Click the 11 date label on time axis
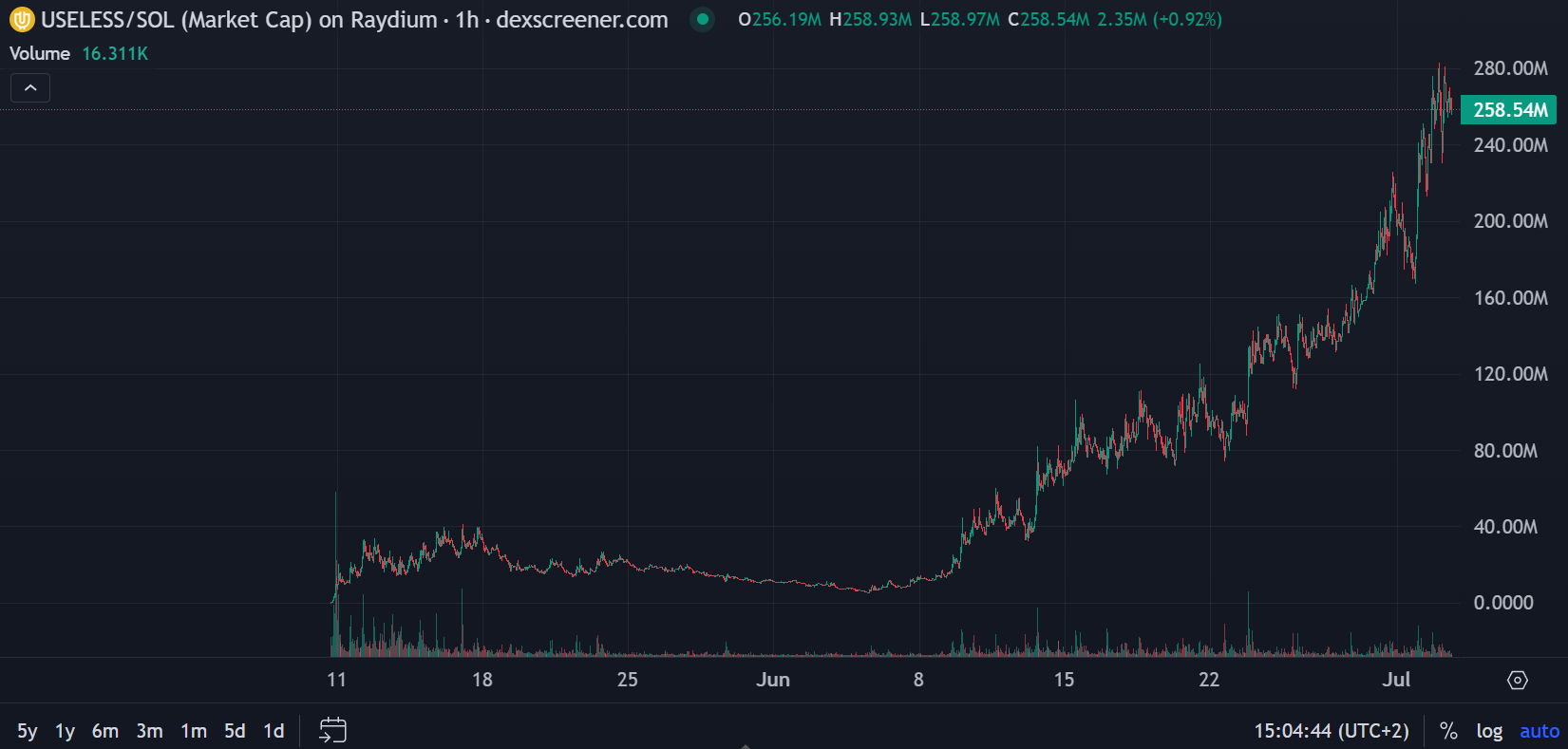The height and width of the screenshot is (749, 1568). click(336, 680)
